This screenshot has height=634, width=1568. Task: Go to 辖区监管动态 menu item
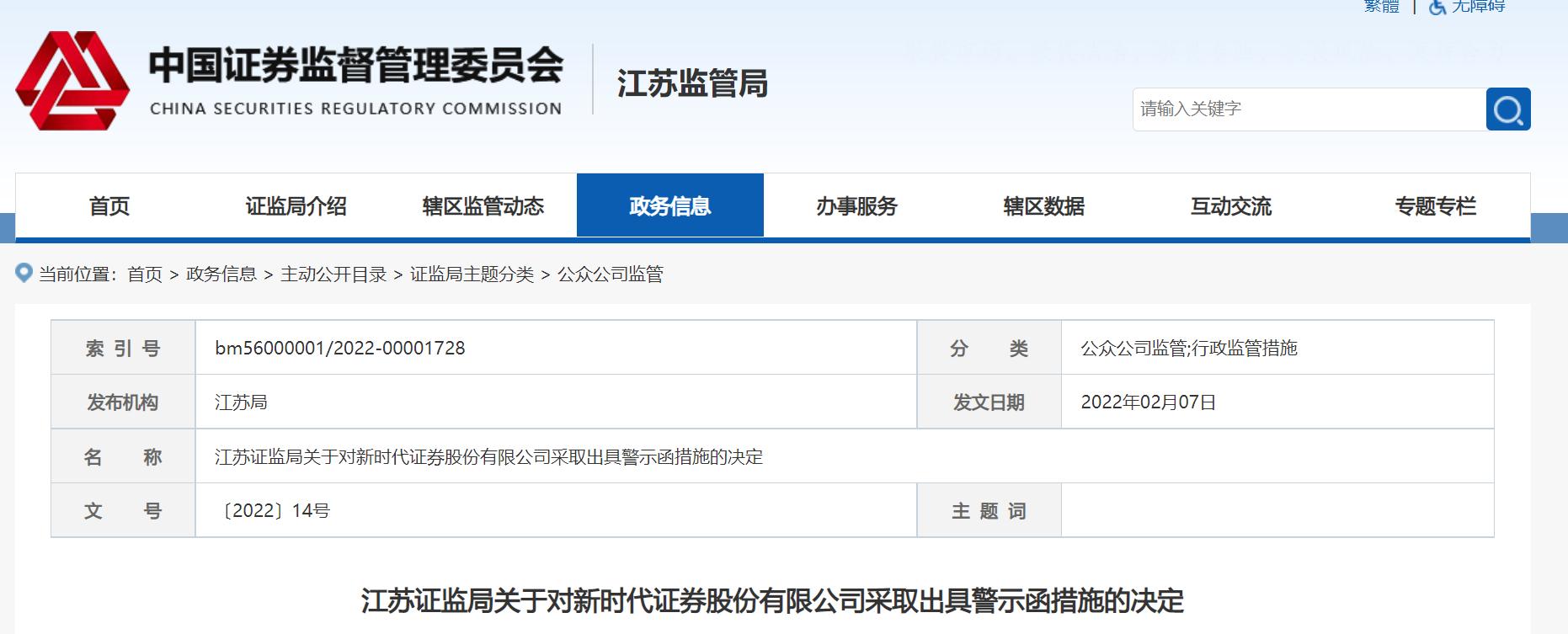click(483, 206)
